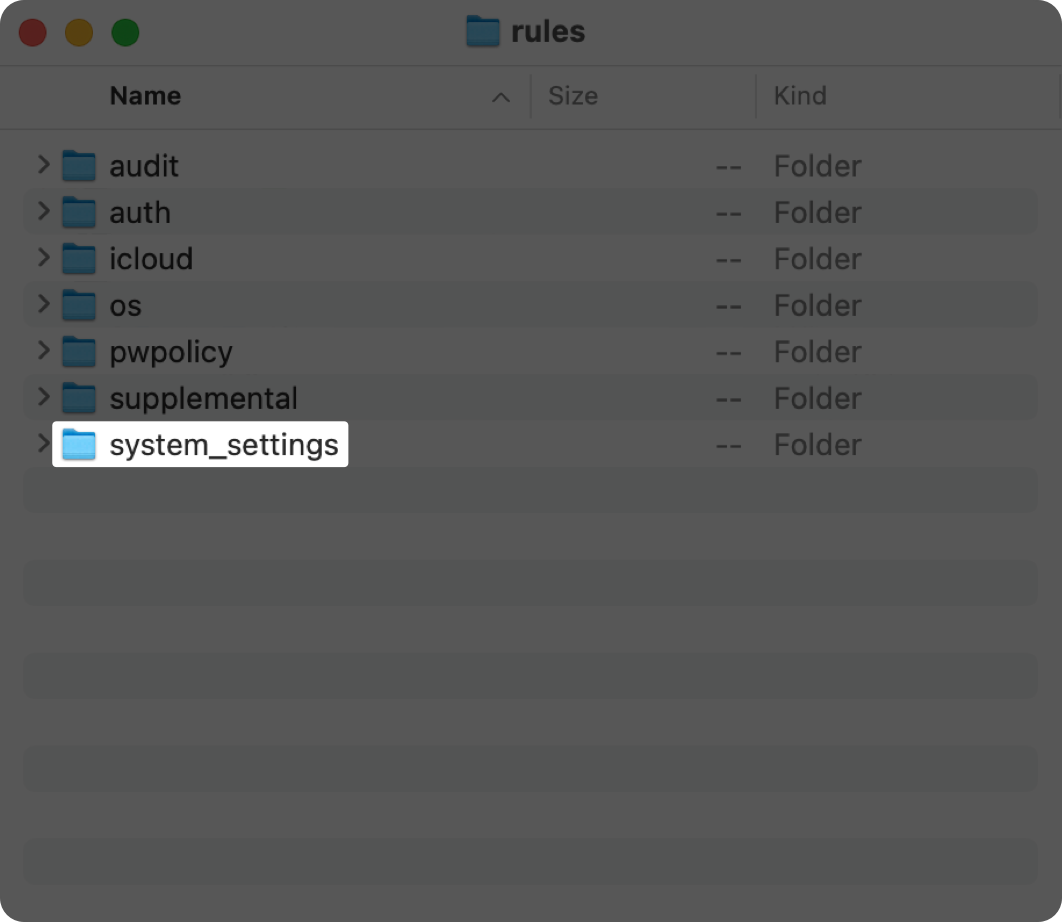
Task: Select the icloud folder icon
Action: coord(79,259)
